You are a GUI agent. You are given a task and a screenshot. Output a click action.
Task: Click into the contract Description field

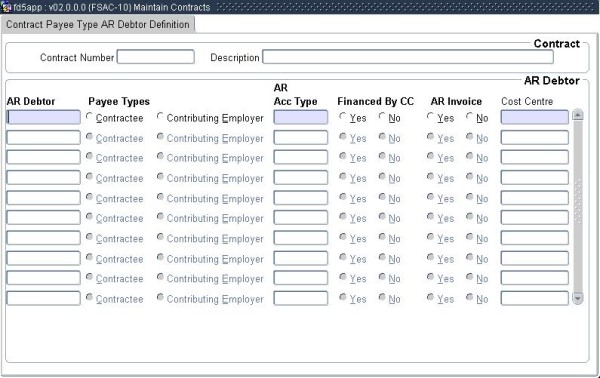(408, 57)
